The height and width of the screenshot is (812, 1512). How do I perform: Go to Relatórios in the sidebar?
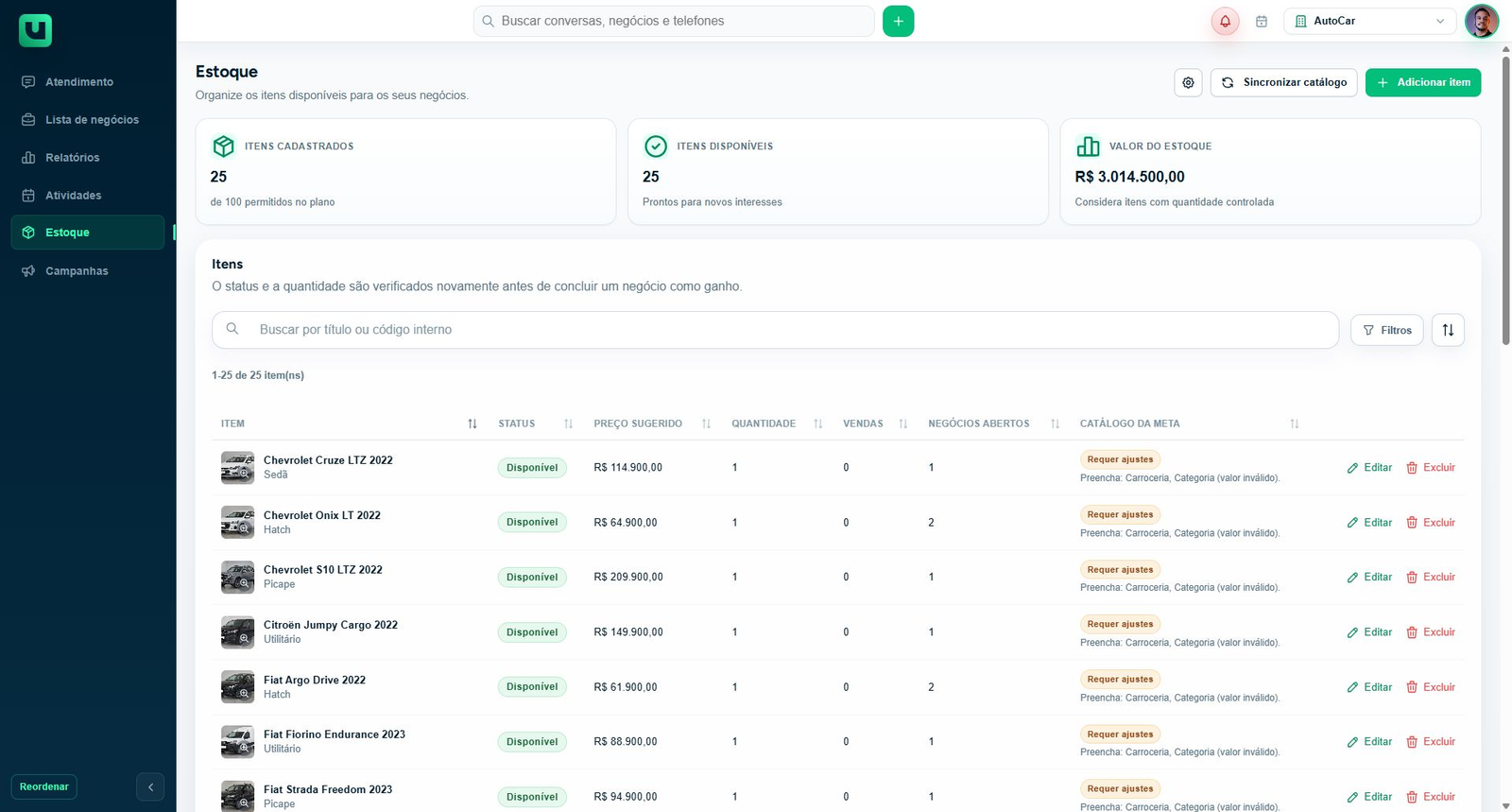(72, 157)
